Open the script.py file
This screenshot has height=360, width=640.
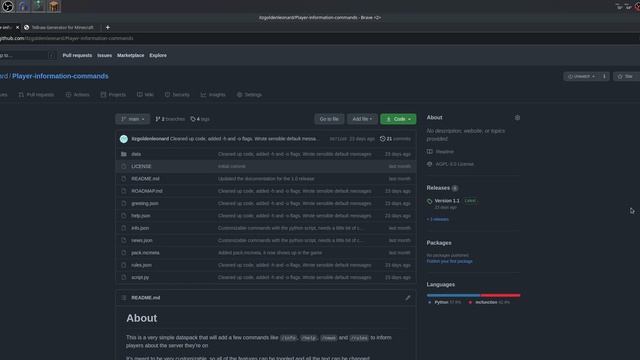click(x=140, y=277)
